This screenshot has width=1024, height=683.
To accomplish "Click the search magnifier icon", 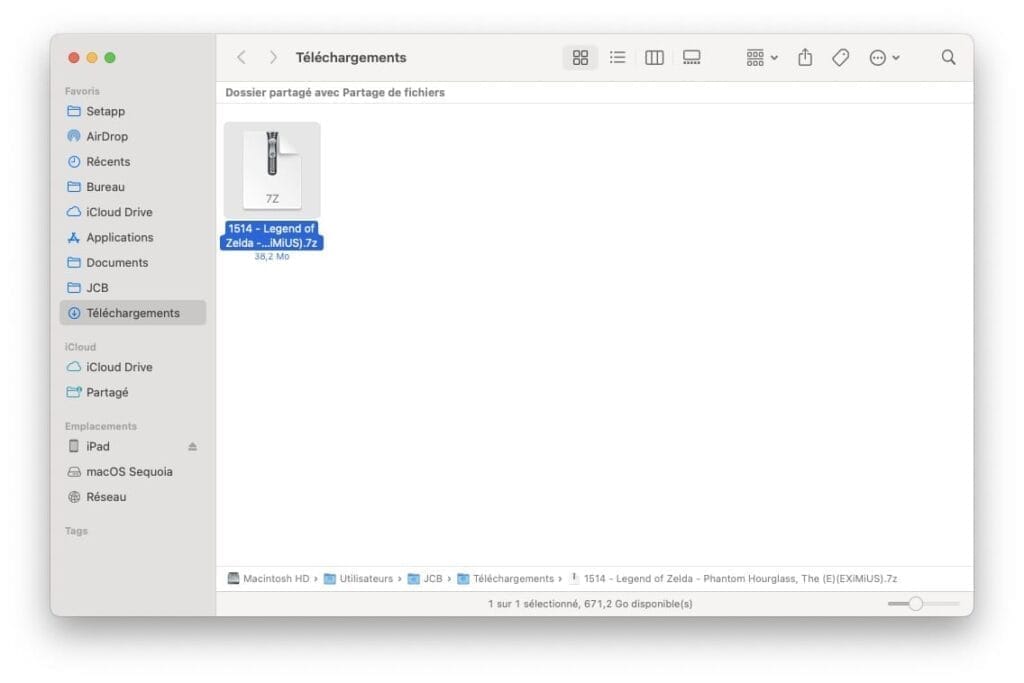I will pyautogui.click(x=948, y=58).
